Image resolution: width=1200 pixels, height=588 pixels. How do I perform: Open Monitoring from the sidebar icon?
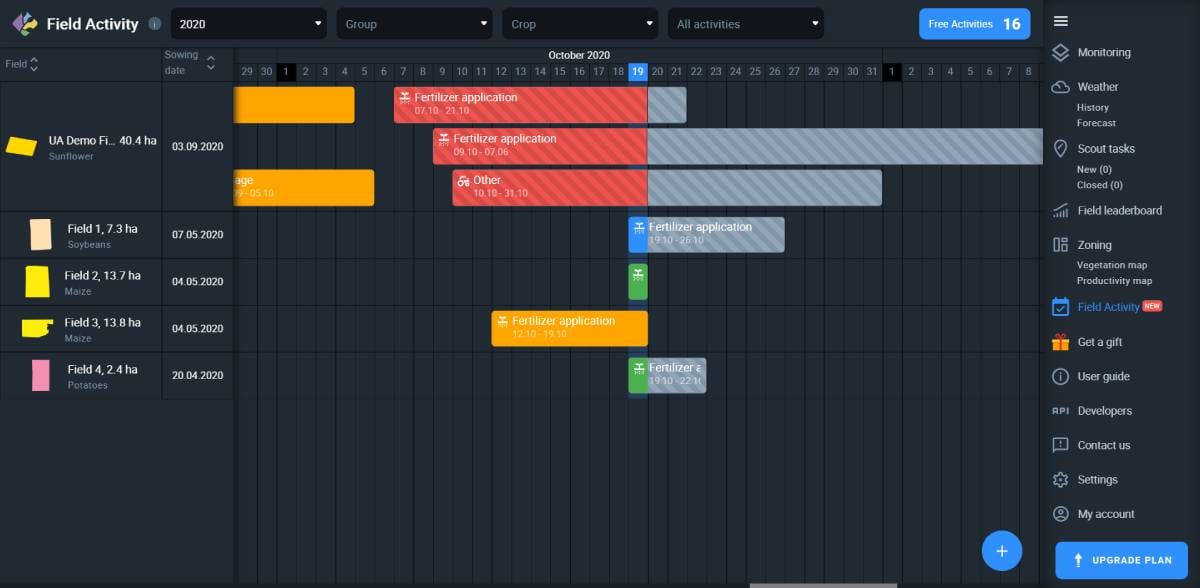tap(1060, 52)
